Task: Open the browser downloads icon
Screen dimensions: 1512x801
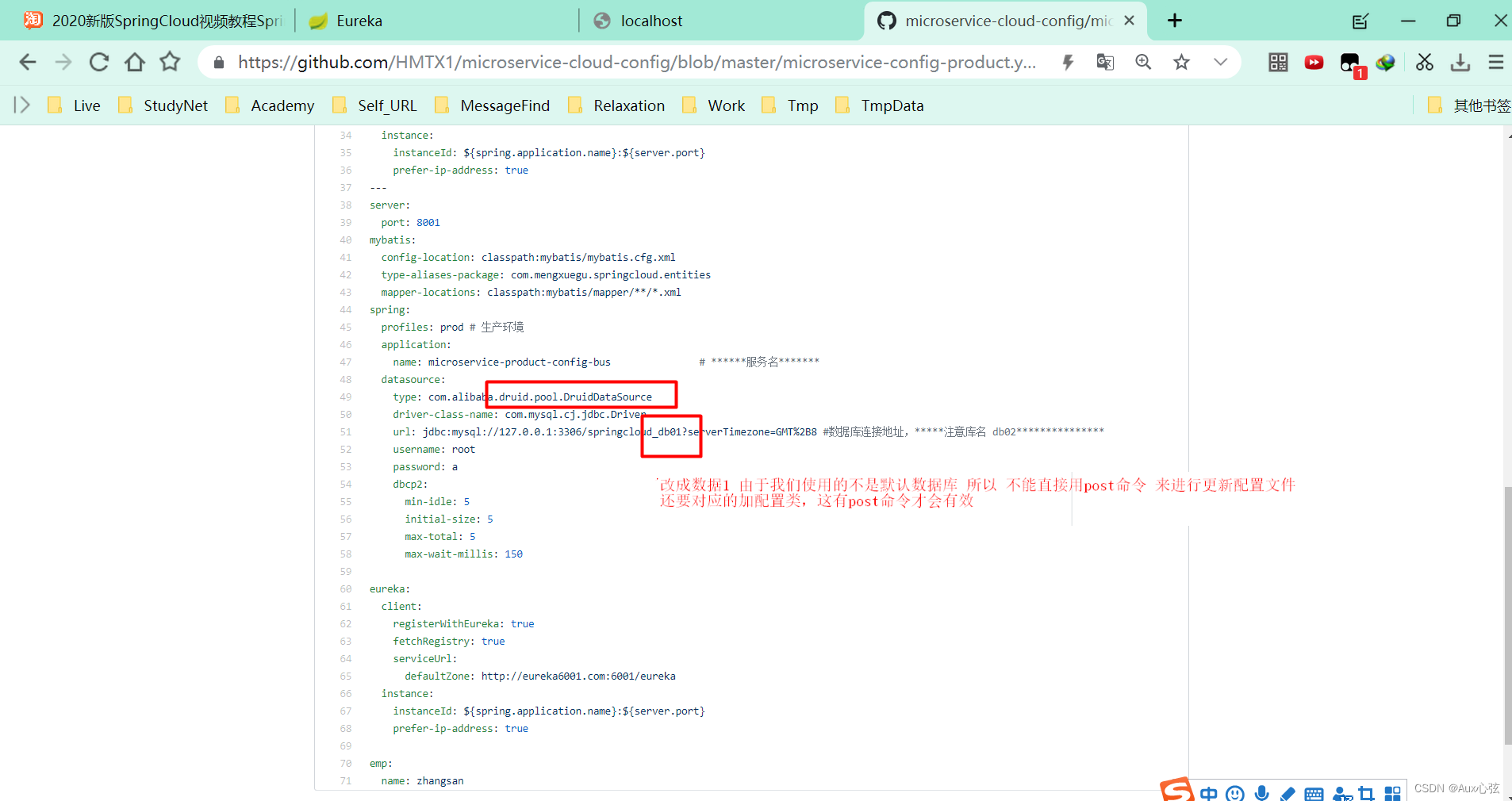Action: pyautogui.click(x=1460, y=63)
